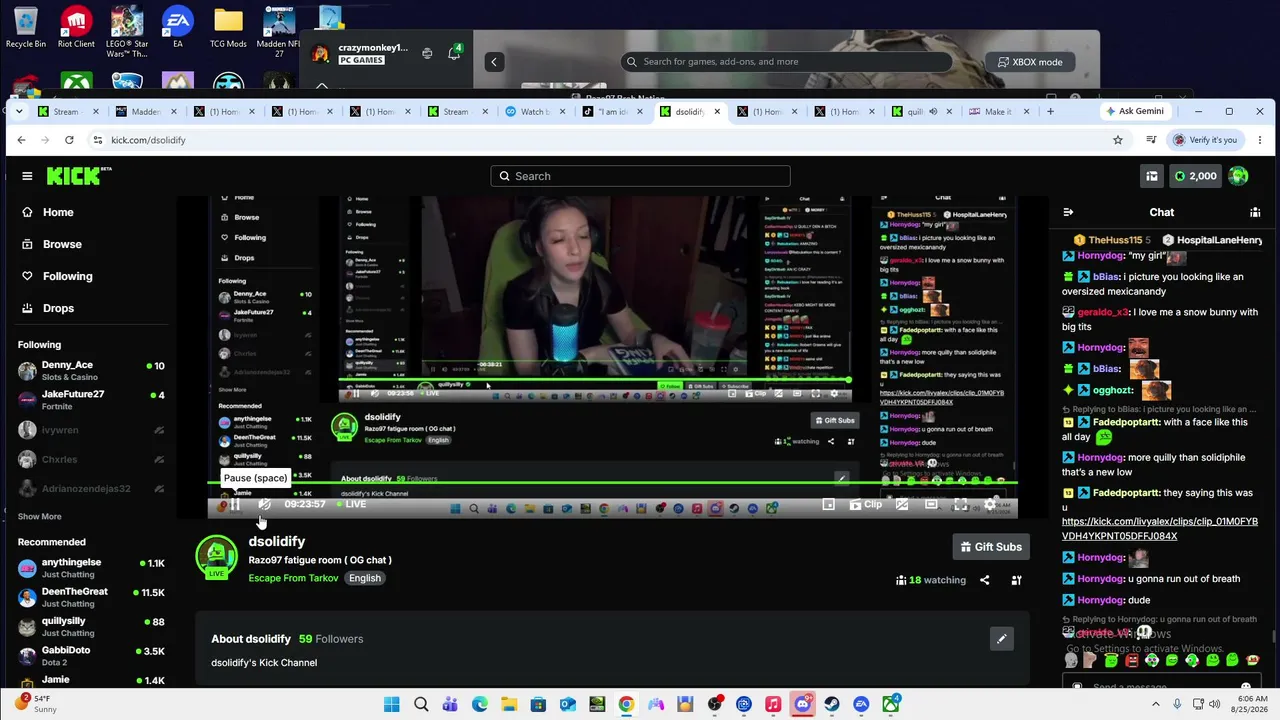Open the Riot Client desktop shortcut

pyautogui.click(x=76, y=28)
